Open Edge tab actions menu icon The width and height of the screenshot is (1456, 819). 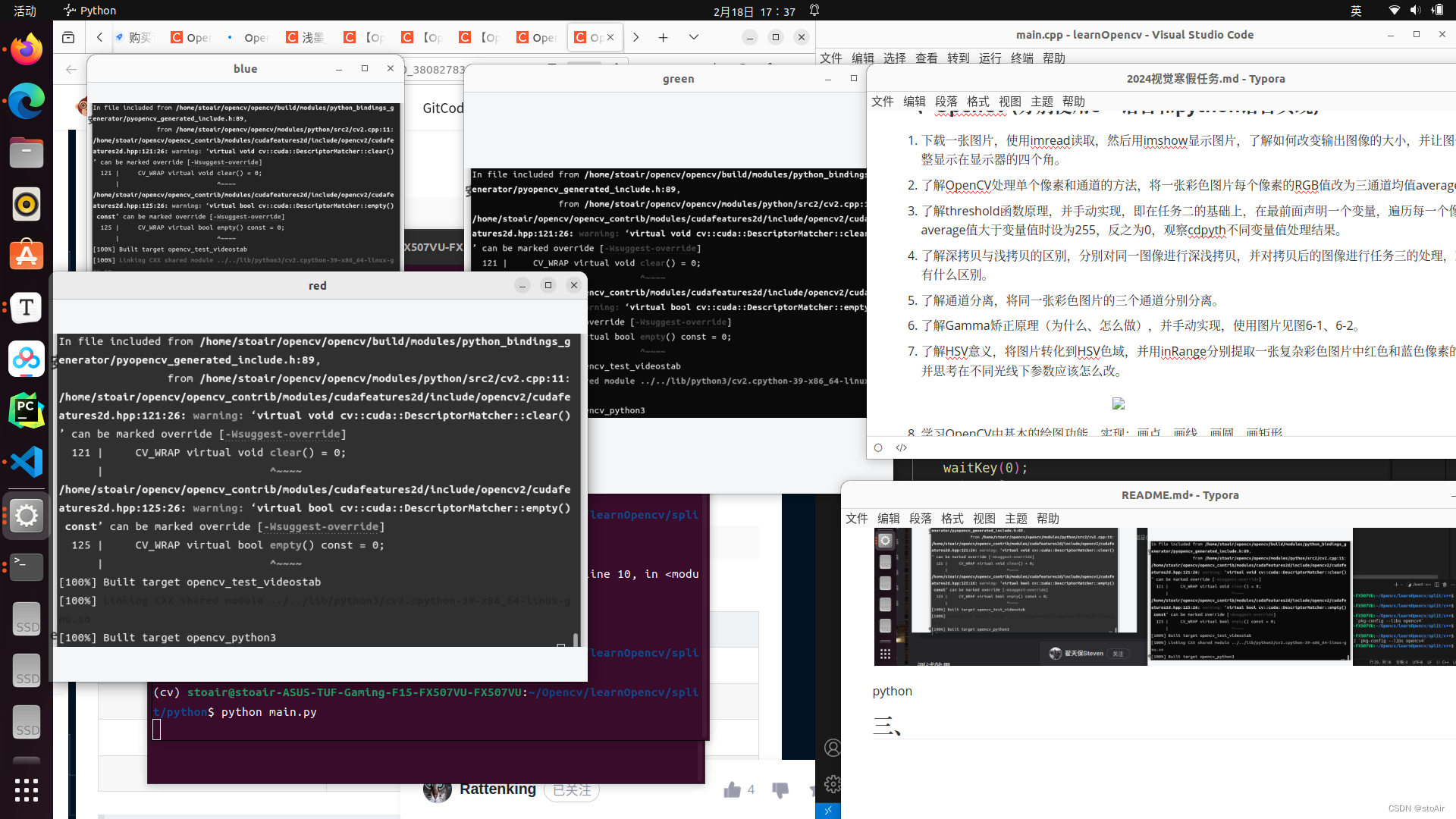point(68,37)
